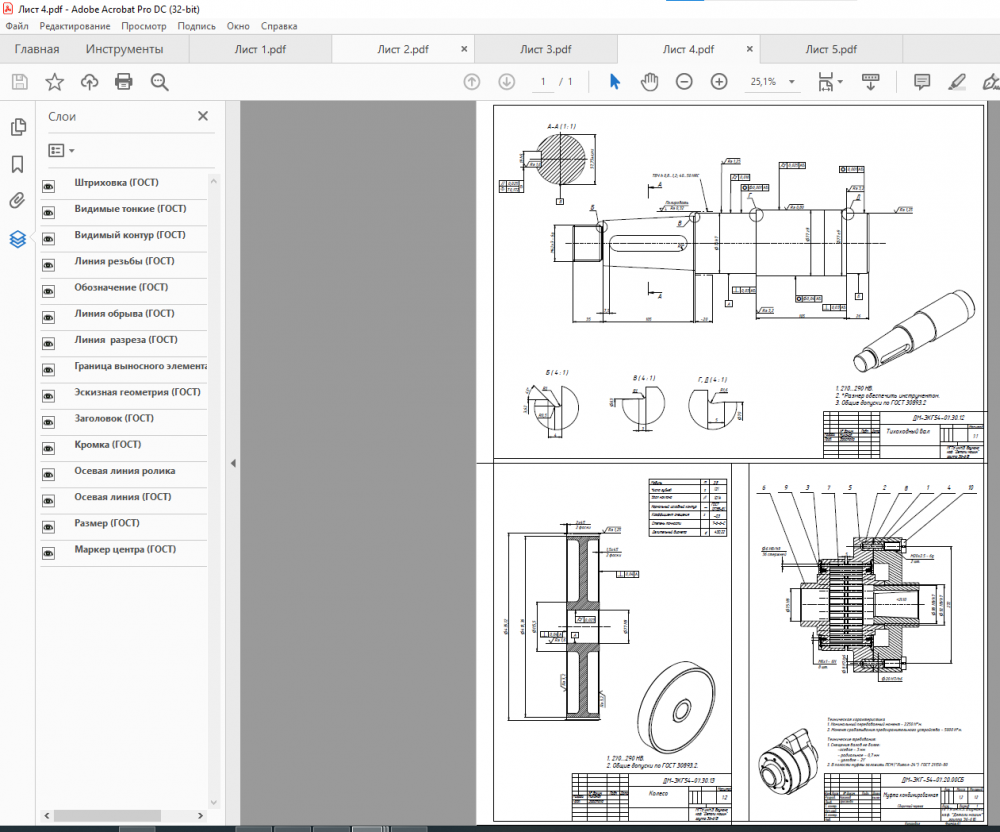Viewport: 1000px width, 832px height.
Task: Close the Слои layers panel
Action: [x=203, y=116]
